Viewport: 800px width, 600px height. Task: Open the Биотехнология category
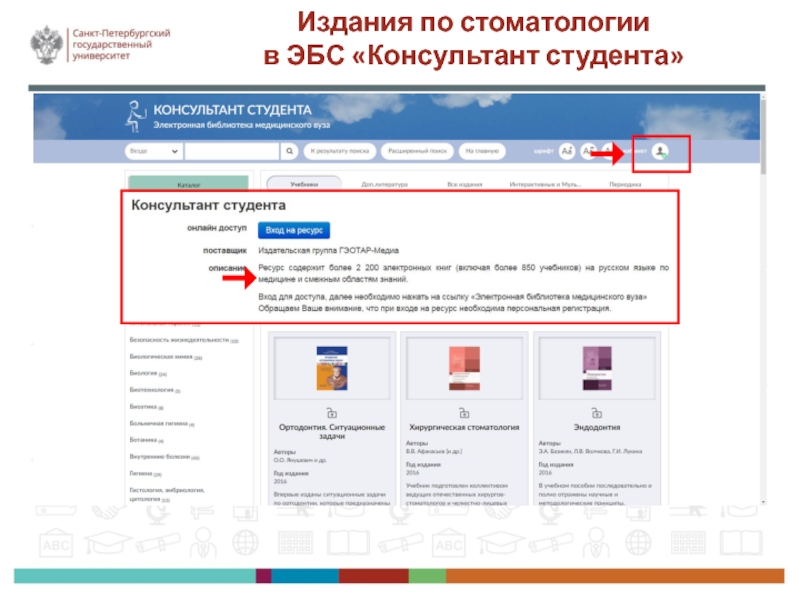click(x=155, y=390)
